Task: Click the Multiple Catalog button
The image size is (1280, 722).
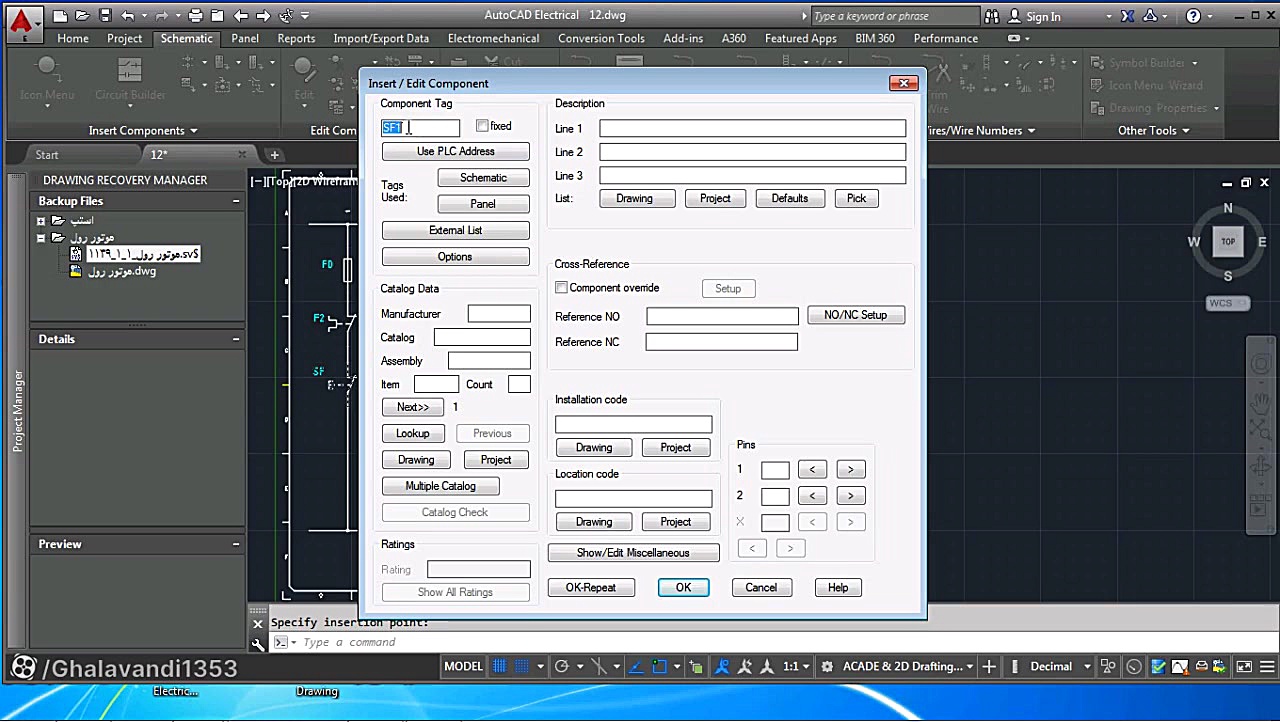Action: pyautogui.click(x=441, y=486)
